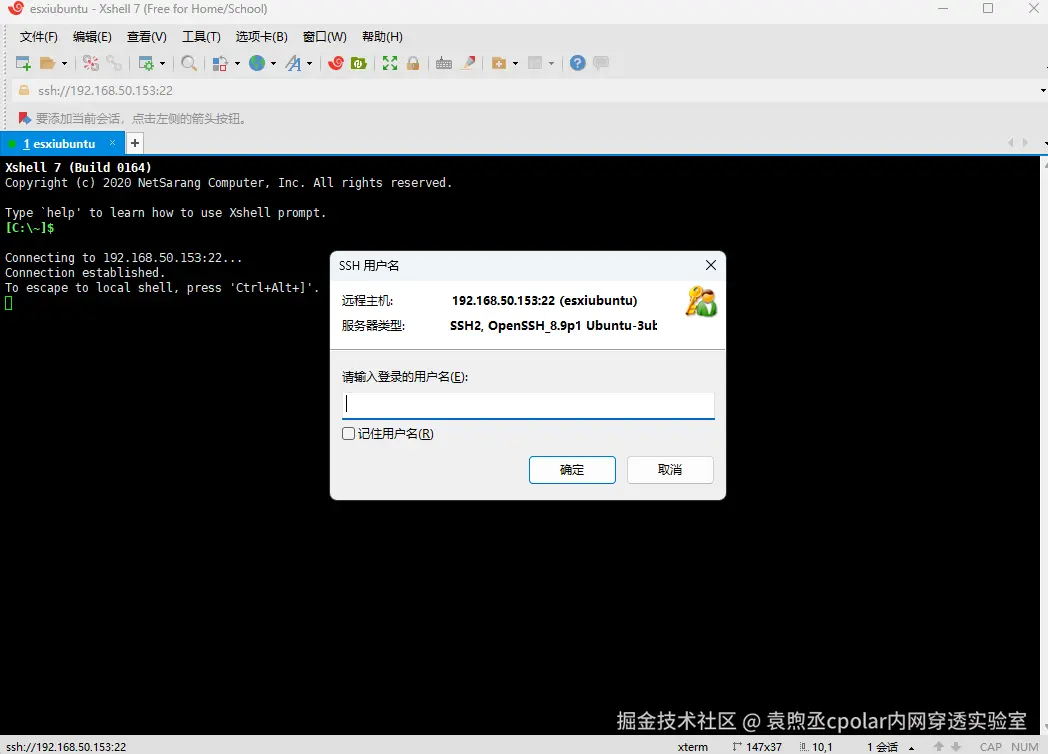
Task: Open the 帮助(H) menu
Action: coord(382,37)
